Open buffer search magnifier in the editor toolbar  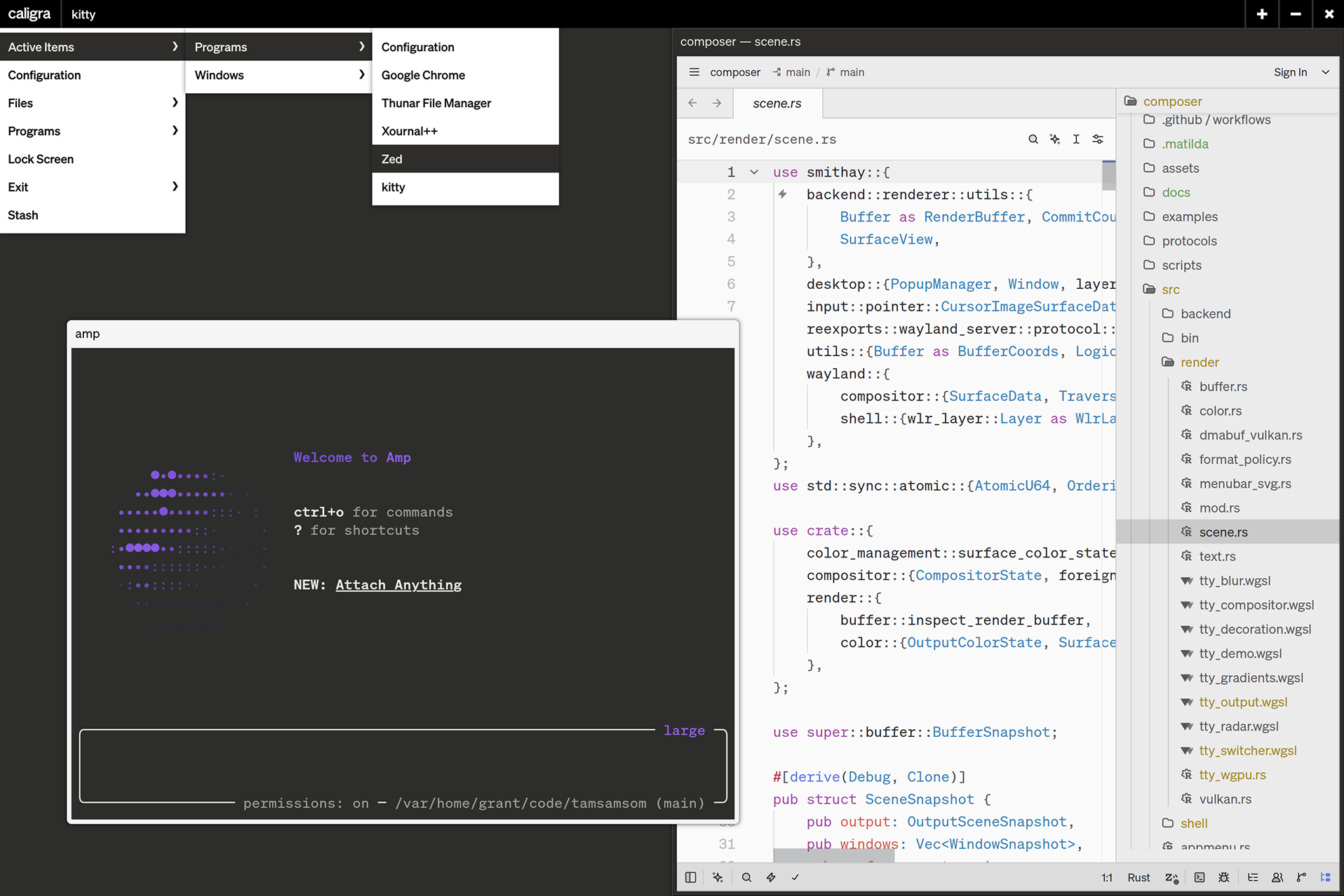pyautogui.click(x=1033, y=140)
